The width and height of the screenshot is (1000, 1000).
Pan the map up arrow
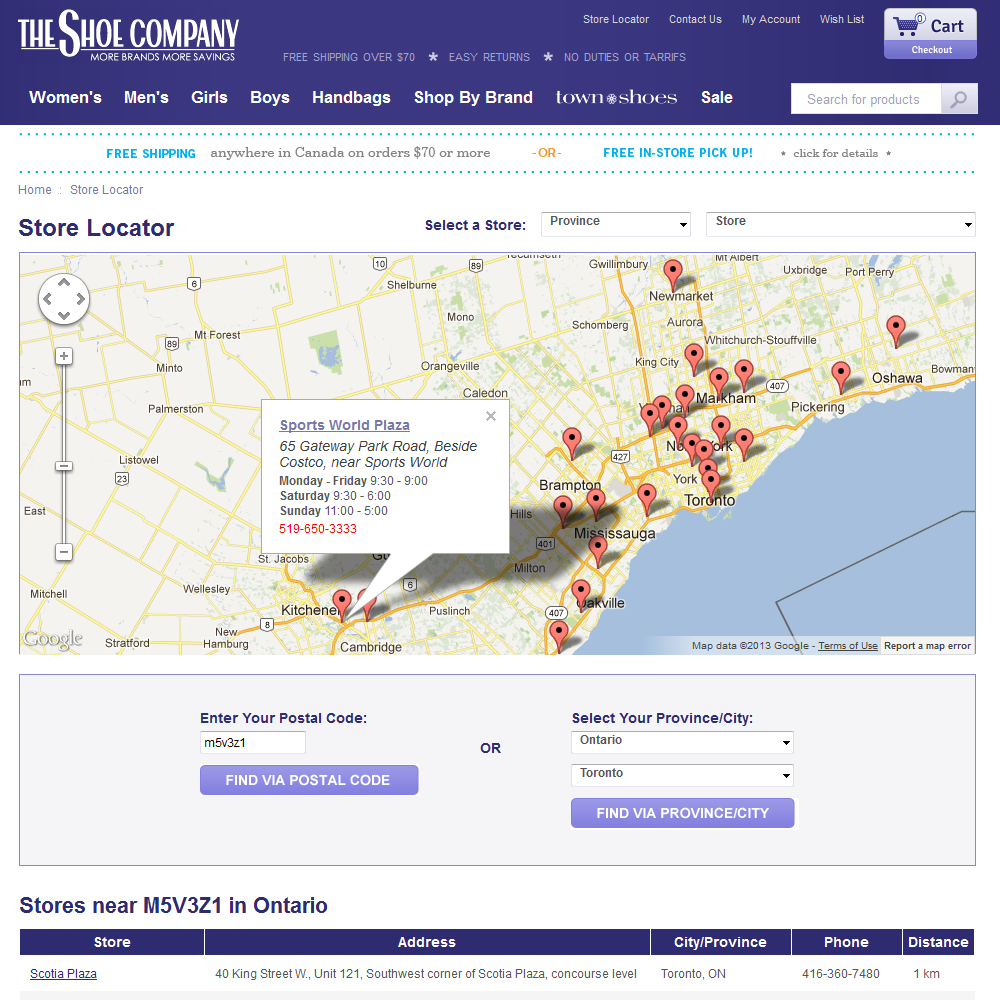64,282
